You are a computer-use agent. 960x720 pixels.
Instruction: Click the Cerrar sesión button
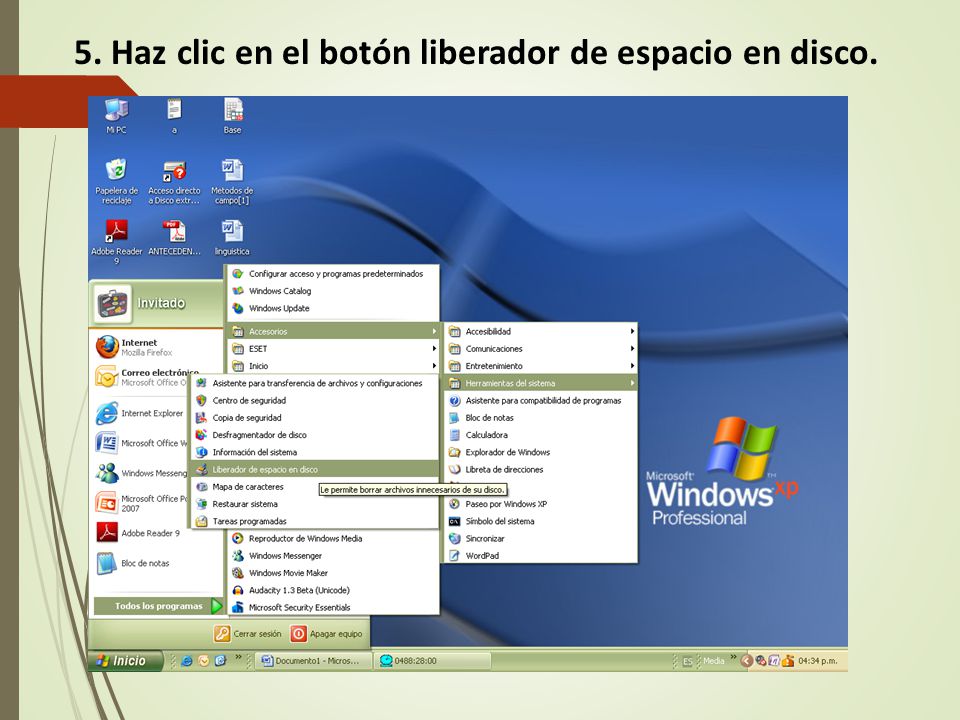247,634
